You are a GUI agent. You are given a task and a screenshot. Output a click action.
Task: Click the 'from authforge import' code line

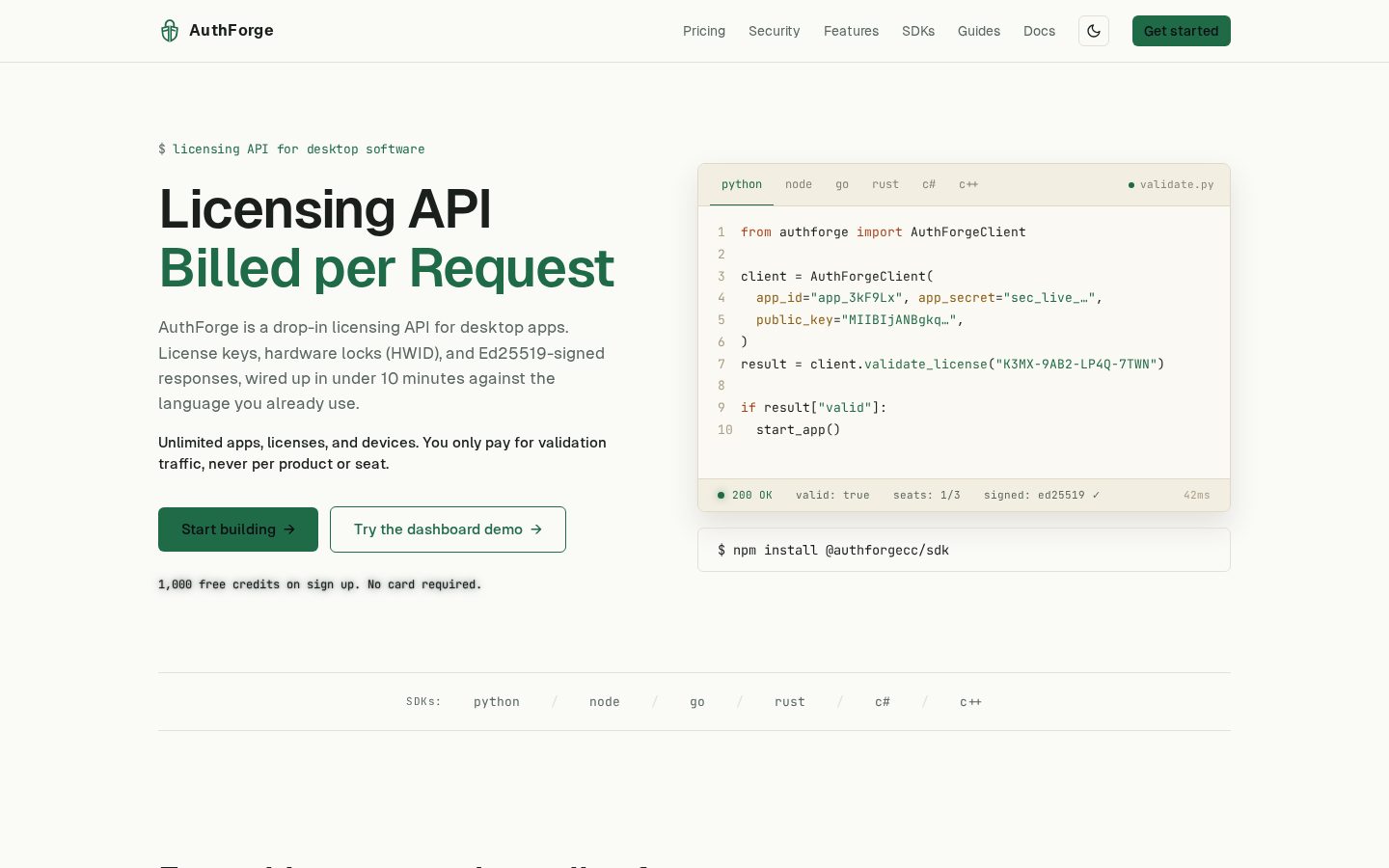click(x=884, y=231)
